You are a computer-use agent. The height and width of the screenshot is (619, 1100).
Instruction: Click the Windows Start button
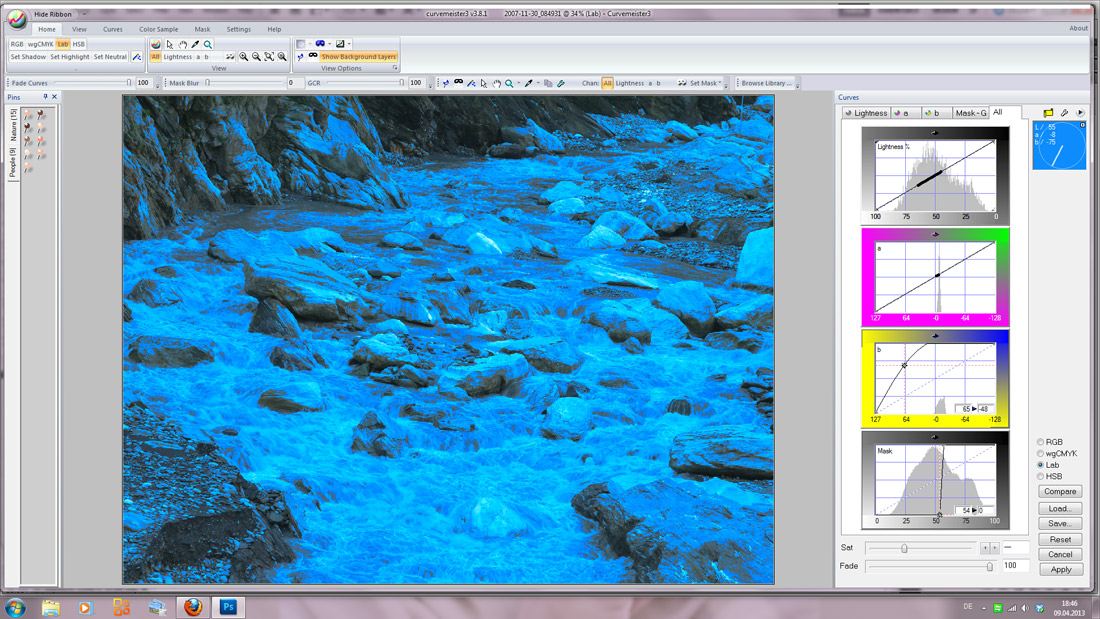pyautogui.click(x=15, y=607)
